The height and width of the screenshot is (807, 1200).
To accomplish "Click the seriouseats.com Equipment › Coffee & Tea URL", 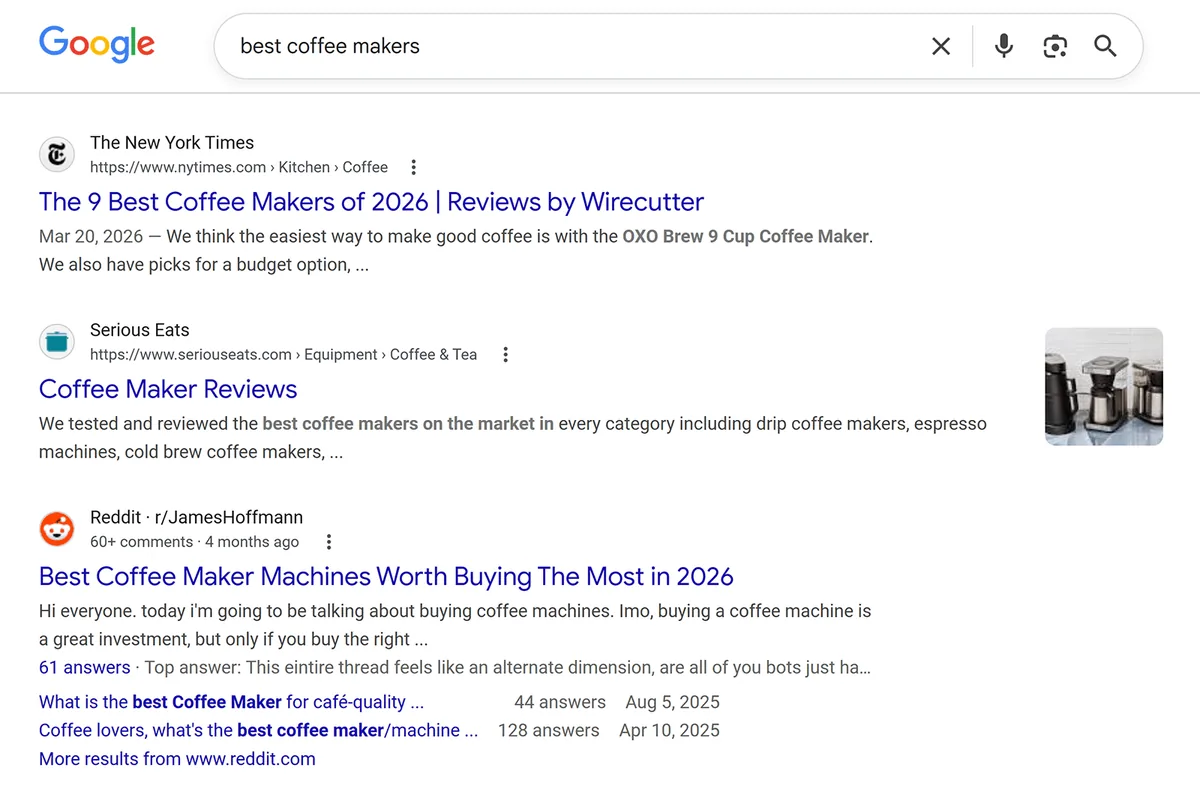I will point(283,354).
